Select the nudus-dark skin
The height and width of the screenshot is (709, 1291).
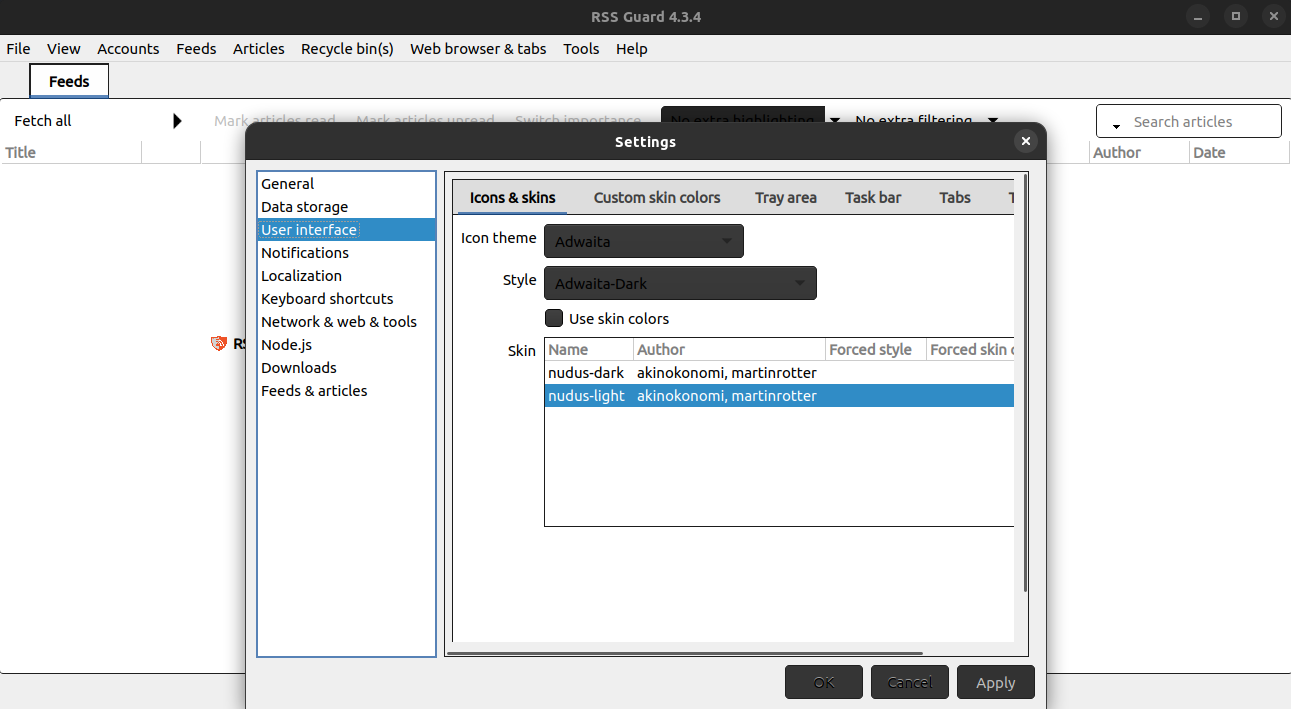(586, 372)
